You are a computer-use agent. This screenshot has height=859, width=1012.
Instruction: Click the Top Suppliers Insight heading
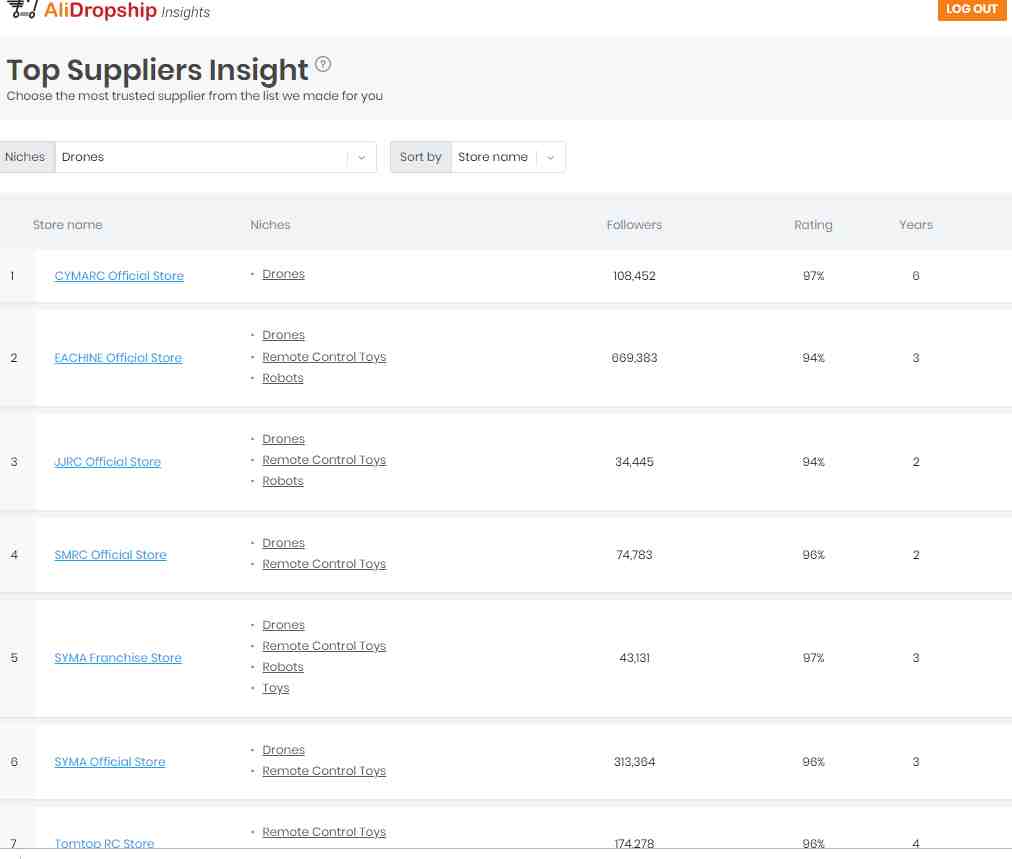click(x=157, y=70)
